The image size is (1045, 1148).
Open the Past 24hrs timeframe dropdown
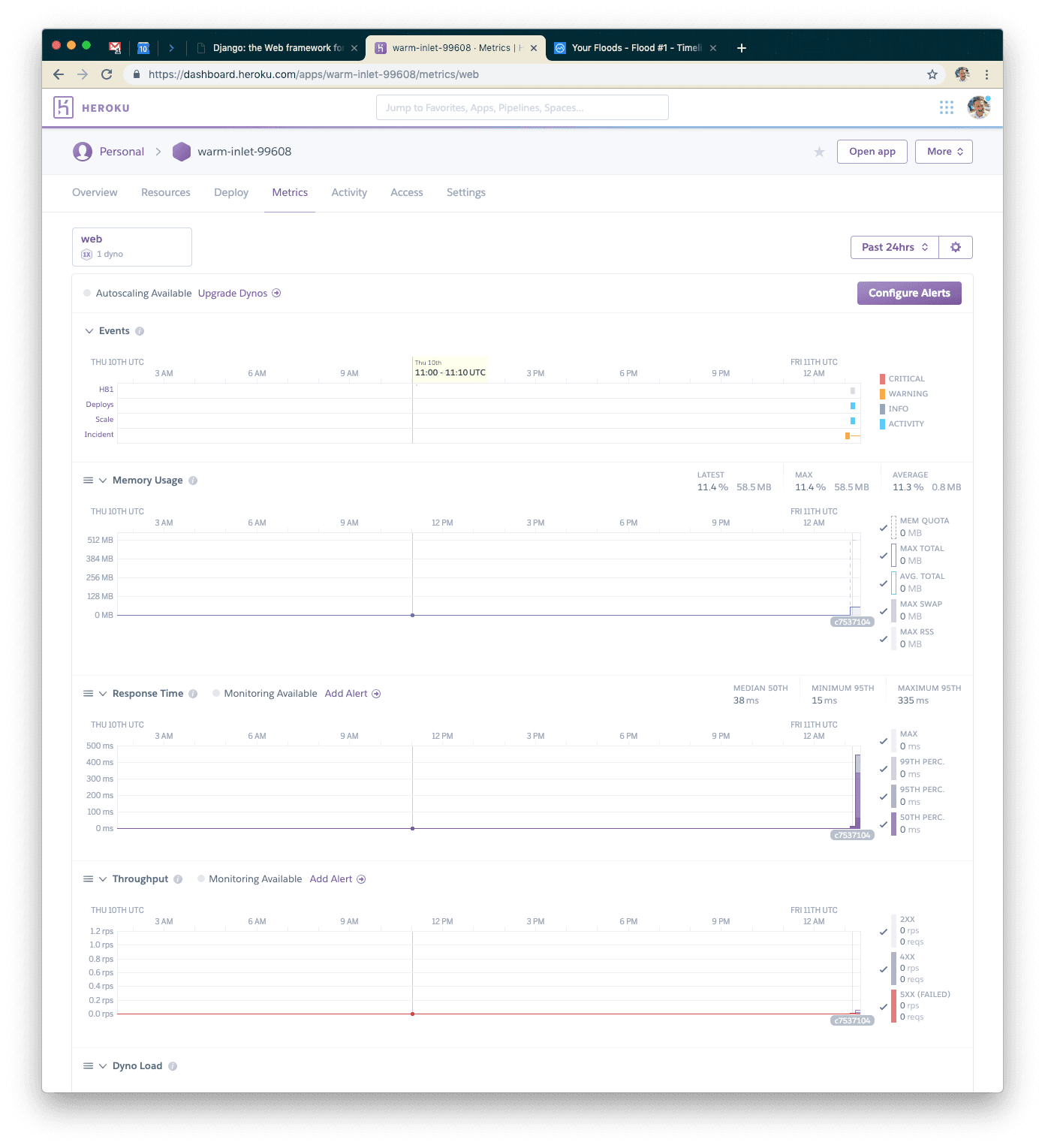pyautogui.click(x=894, y=247)
